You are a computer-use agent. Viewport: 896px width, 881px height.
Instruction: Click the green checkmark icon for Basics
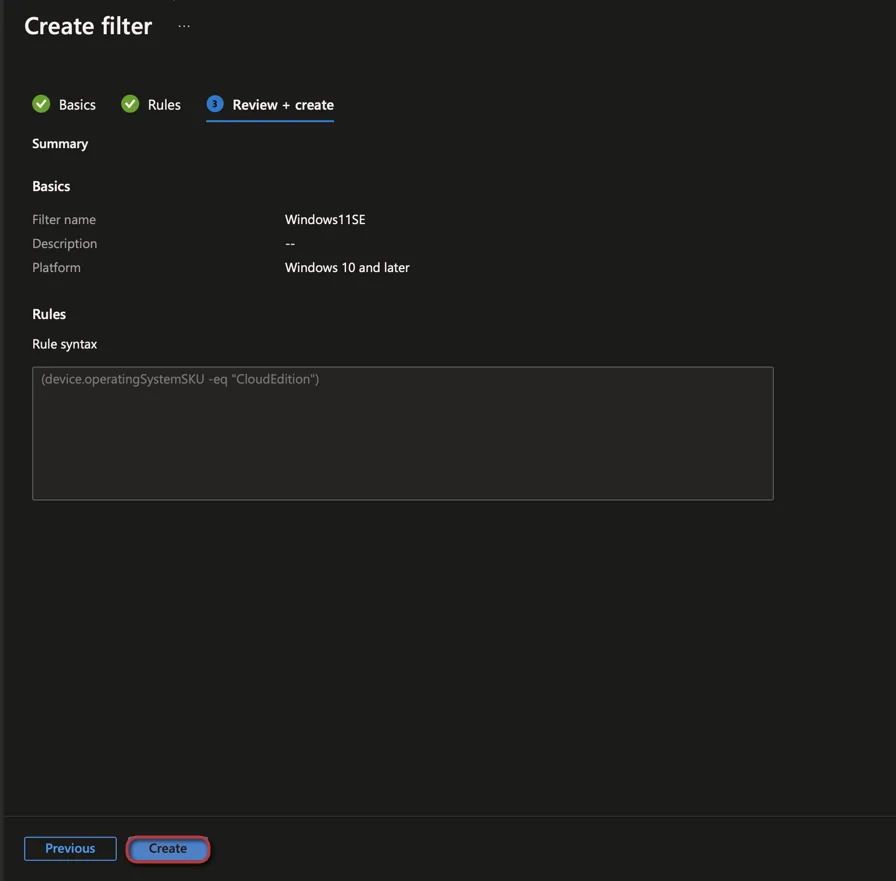[x=41, y=104]
